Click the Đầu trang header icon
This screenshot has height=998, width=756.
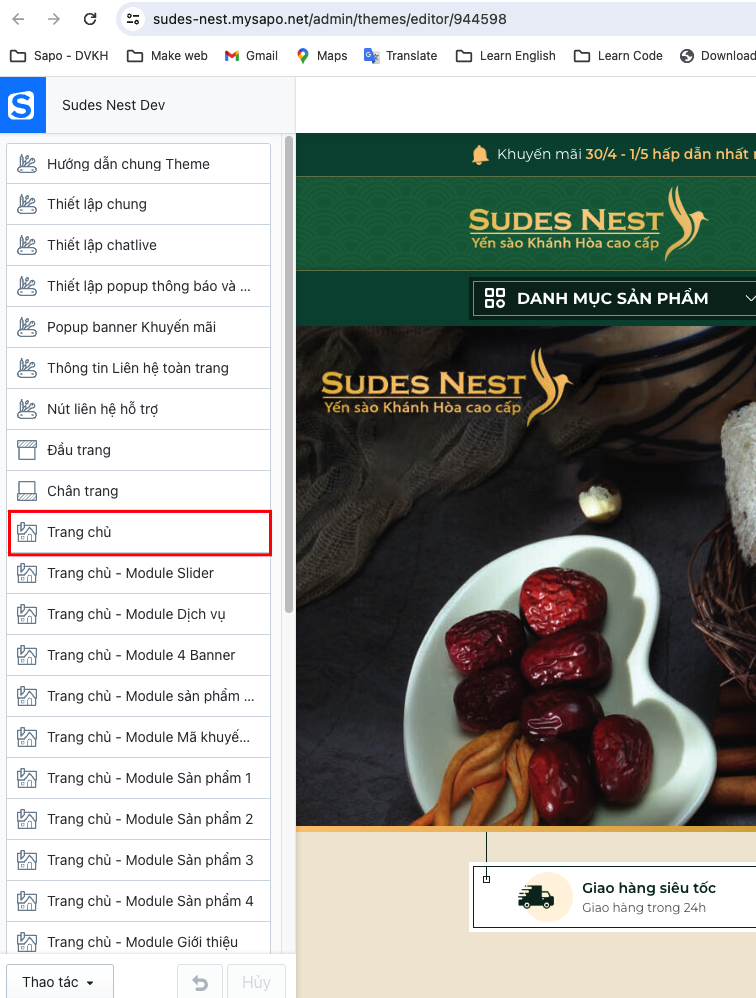27,450
